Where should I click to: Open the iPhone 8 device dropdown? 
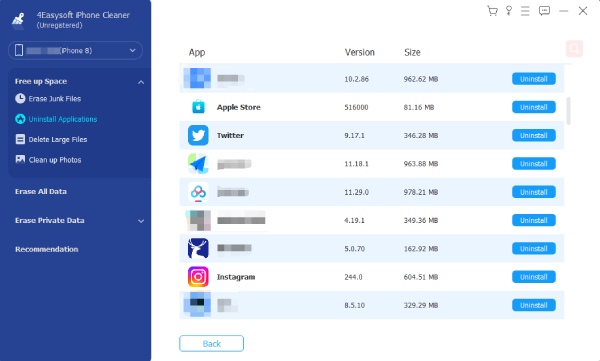(x=75, y=51)
